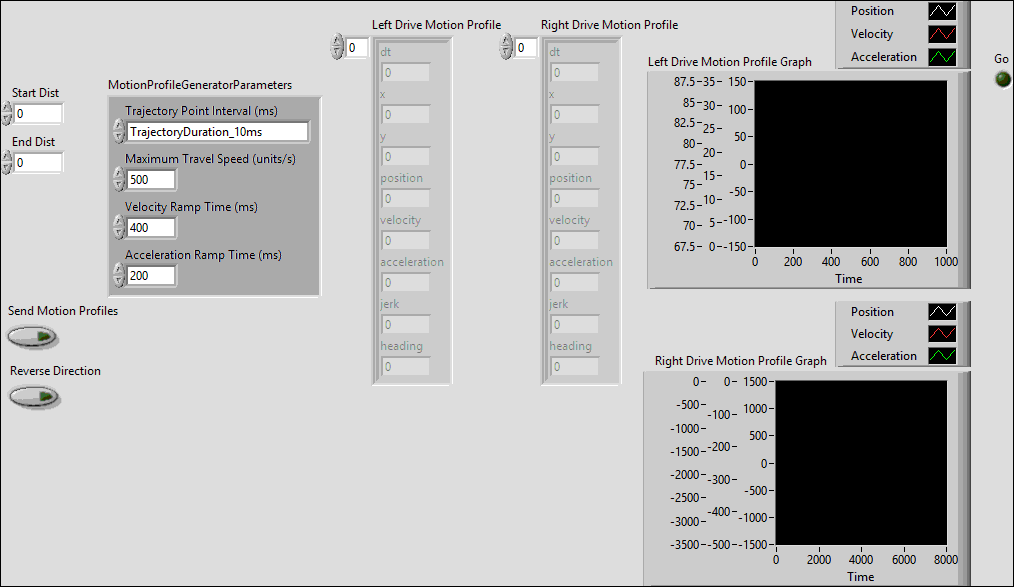Click the red Velocity waveform icon on Left graph
Viewport: 1014px width, 587px height.
point(941,33)
